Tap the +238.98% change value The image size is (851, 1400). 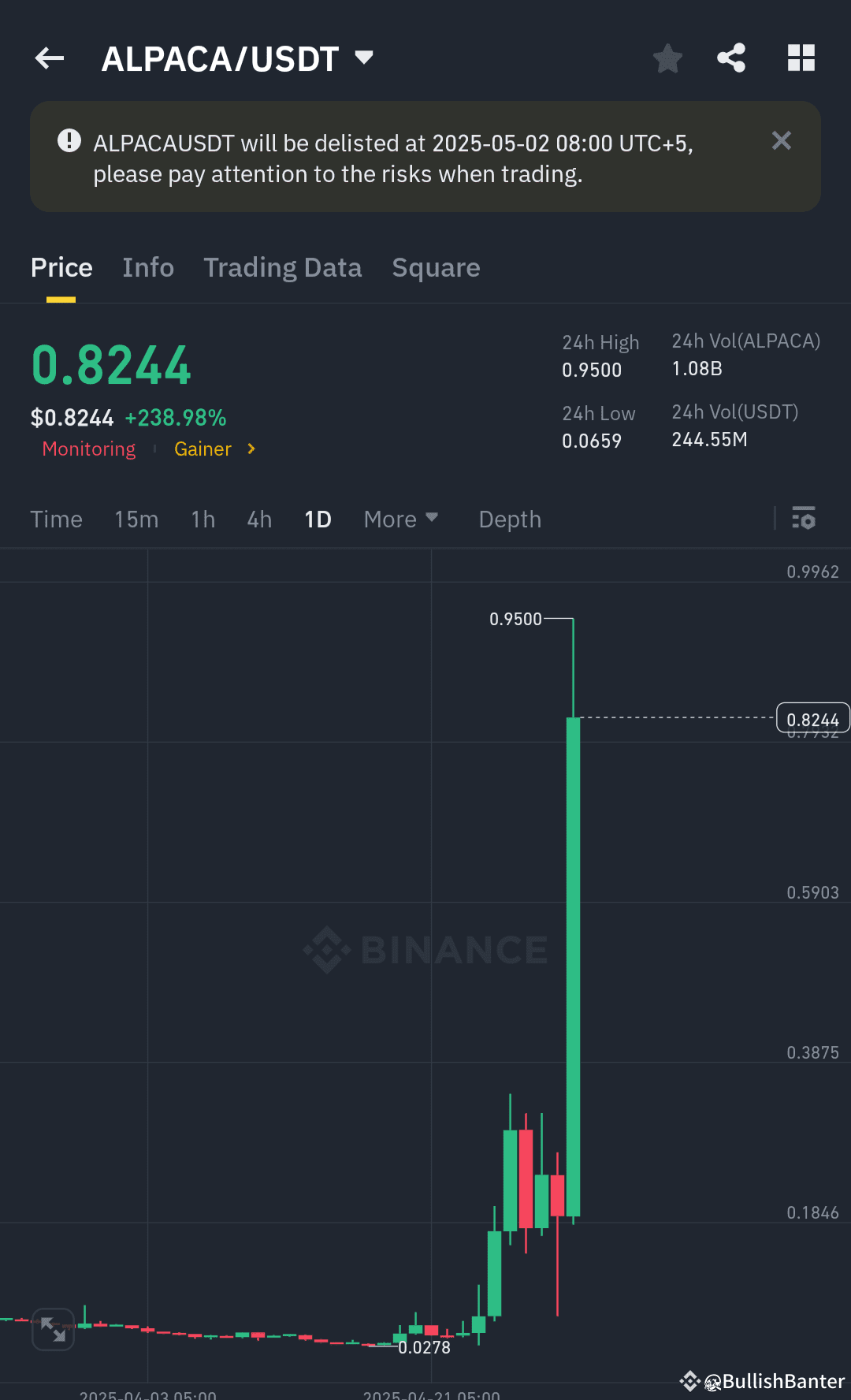tap(176, 417)
